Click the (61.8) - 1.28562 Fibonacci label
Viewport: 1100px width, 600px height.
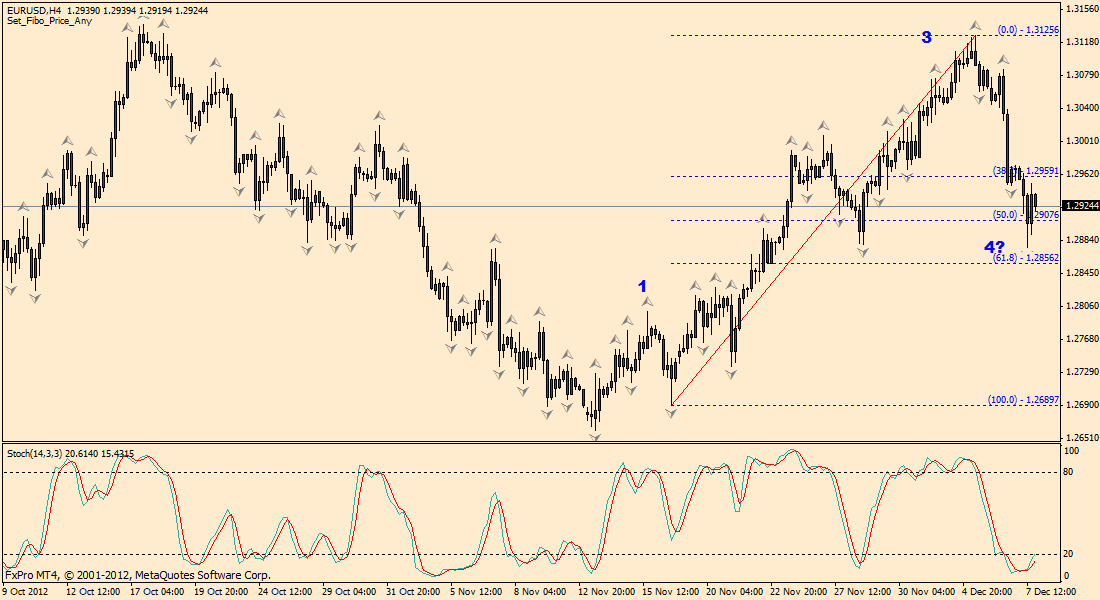[1026, 258]
